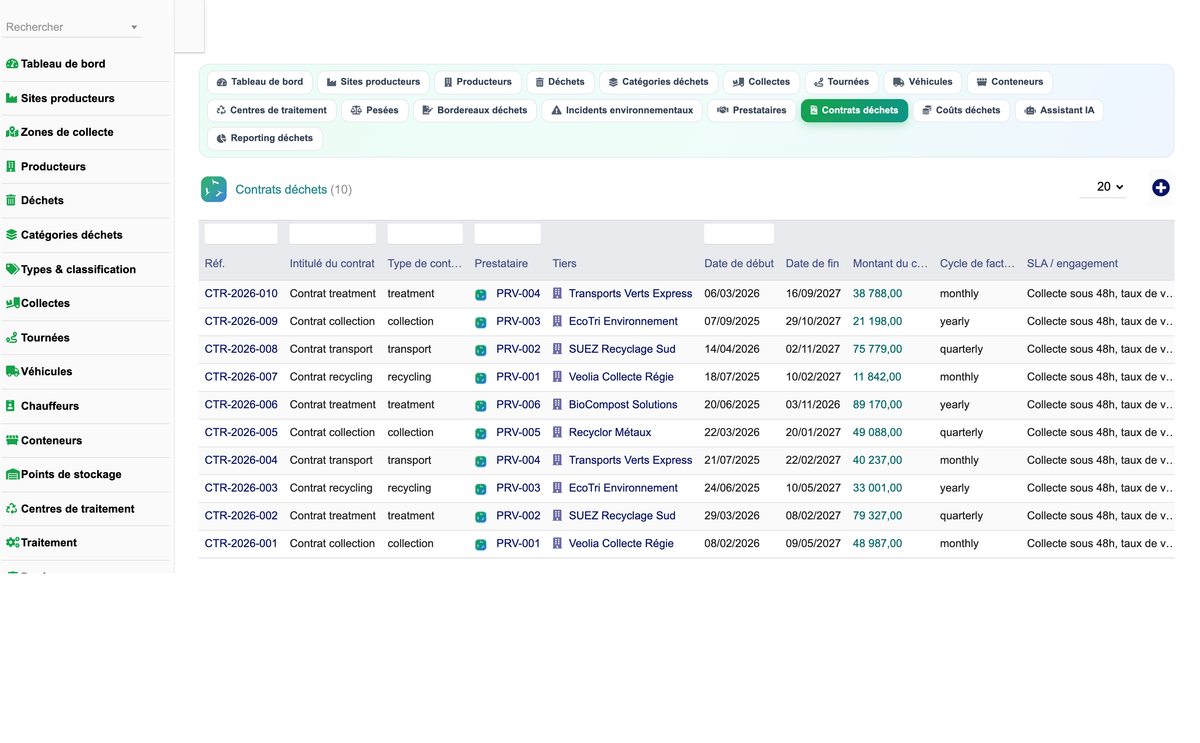Click the Traitement sidebar gears icon
The image size is (1200, 743).
pyautogui.click(x=13, y=542)
